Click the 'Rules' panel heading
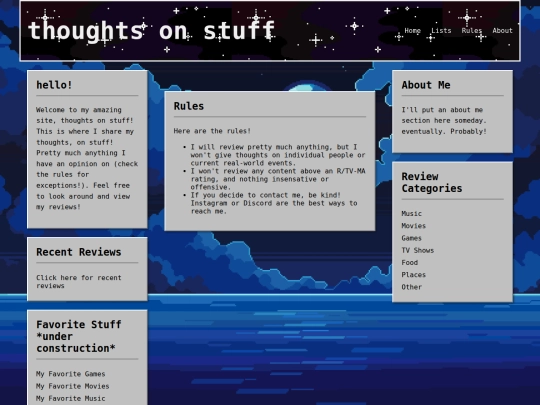Image resolution: width=540 pixels, height=405 pixels. click(x=189, y=106)
